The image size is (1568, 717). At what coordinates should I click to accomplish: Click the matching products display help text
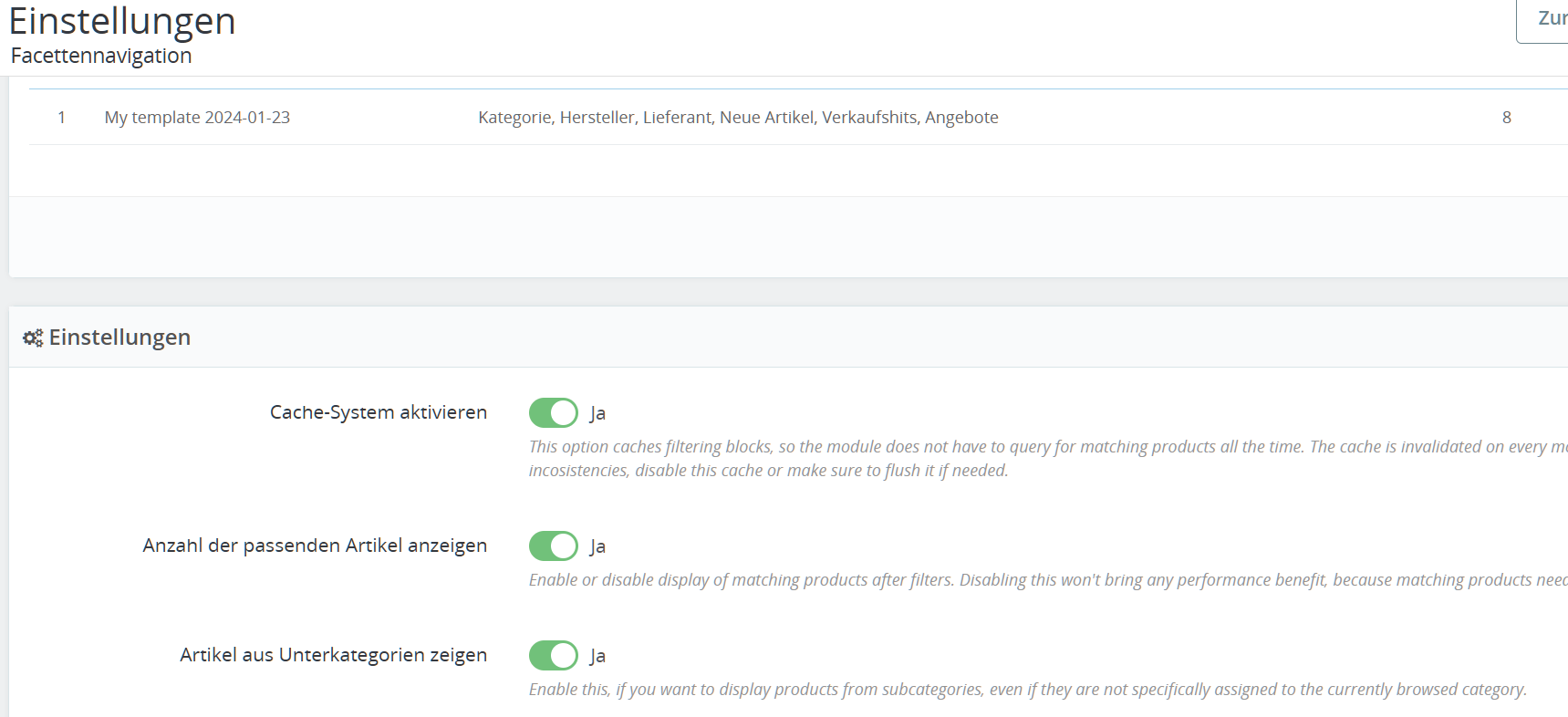point(1048,580)
